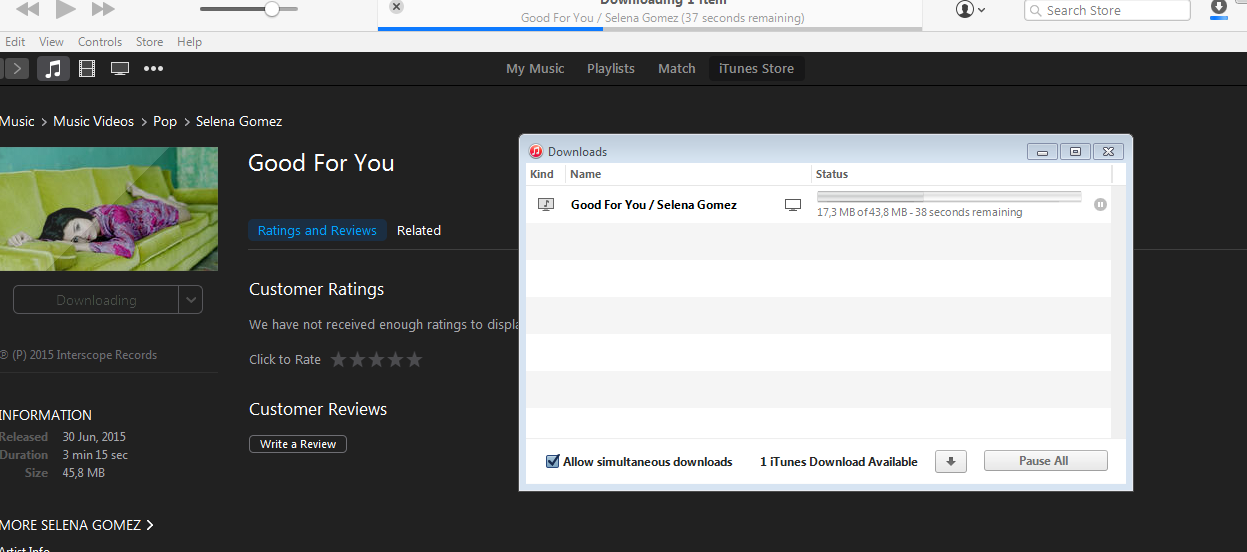
Task: Click the 30 Jun, 2015 release date
Action: click(x=94, y=437)
